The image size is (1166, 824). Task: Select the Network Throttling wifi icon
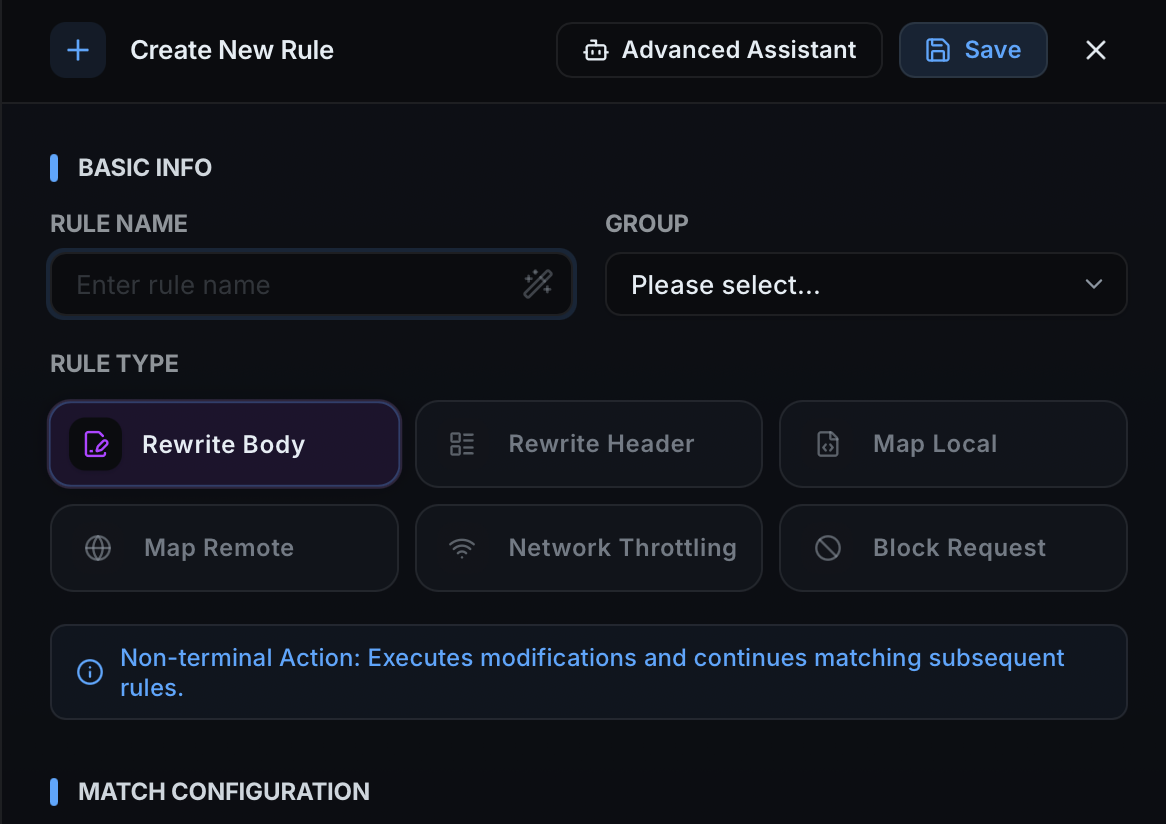coord(461,547)
